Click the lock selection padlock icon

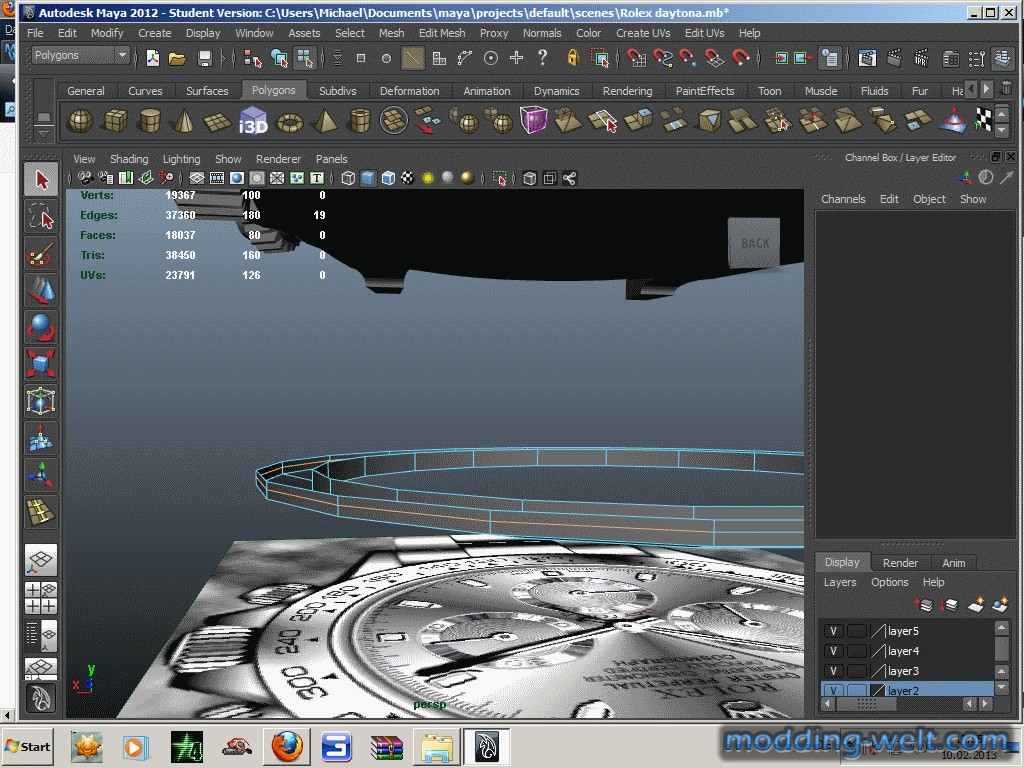pos(573,58)
